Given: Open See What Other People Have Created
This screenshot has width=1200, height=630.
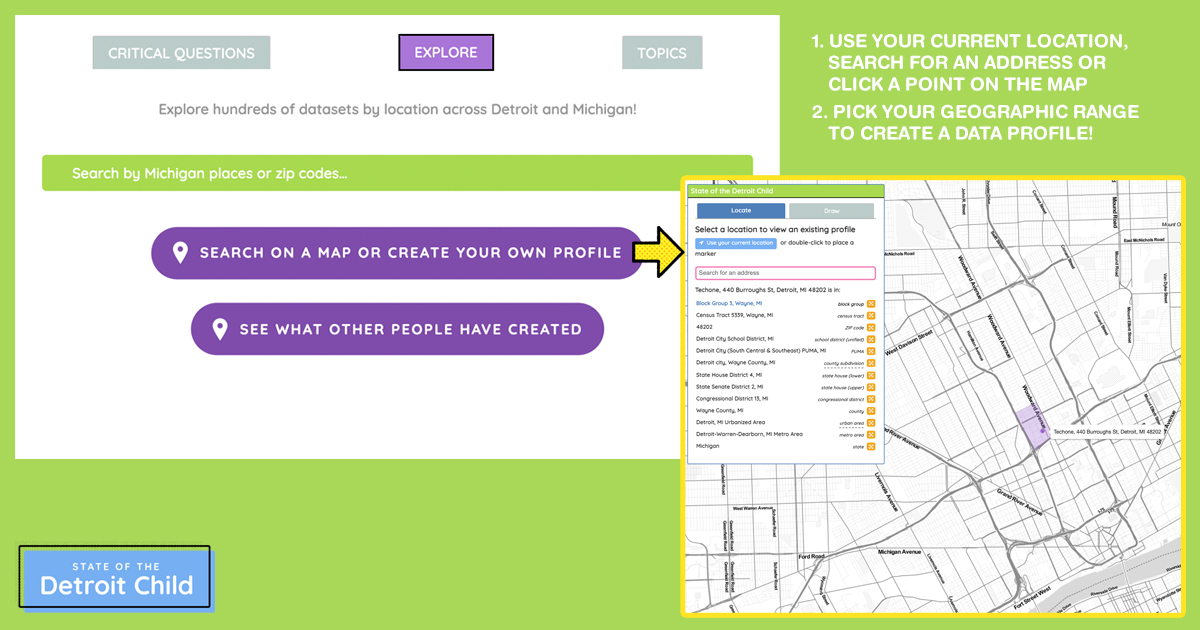Looking at the screenshot, I should [397, 329].
